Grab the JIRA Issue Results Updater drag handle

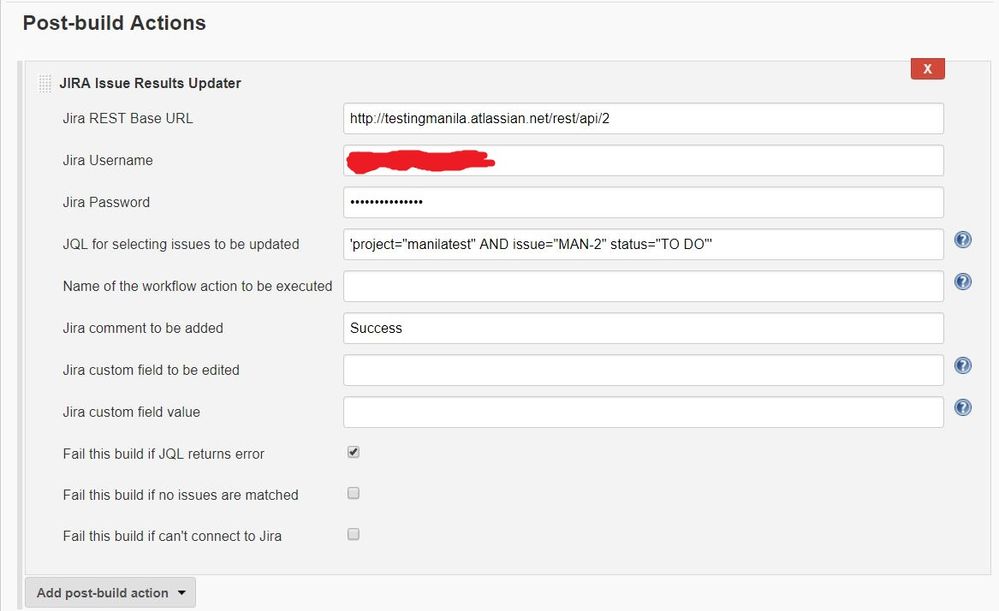[x=44, y=84]
